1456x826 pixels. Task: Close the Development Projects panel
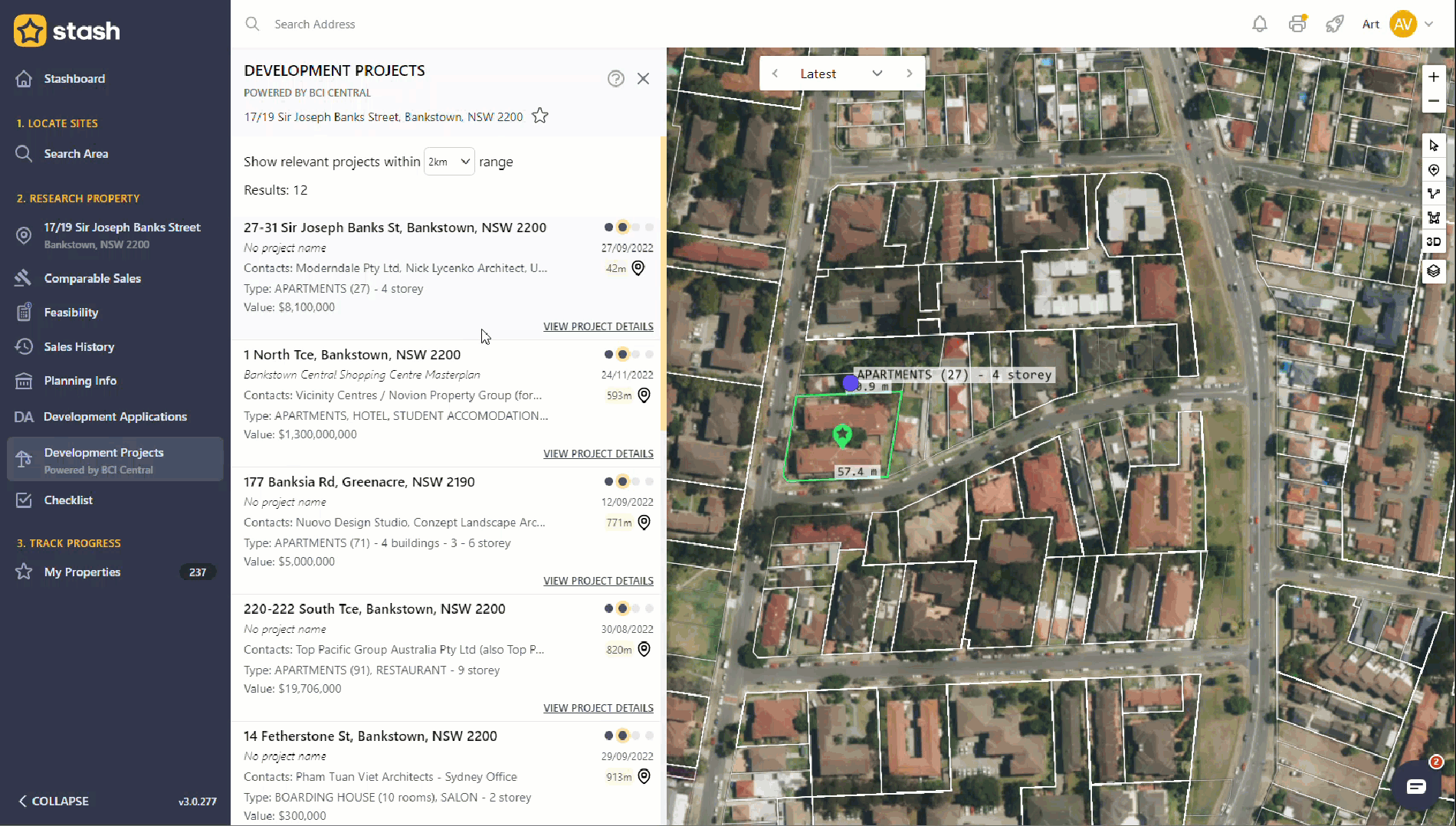[x=643, y=78]
